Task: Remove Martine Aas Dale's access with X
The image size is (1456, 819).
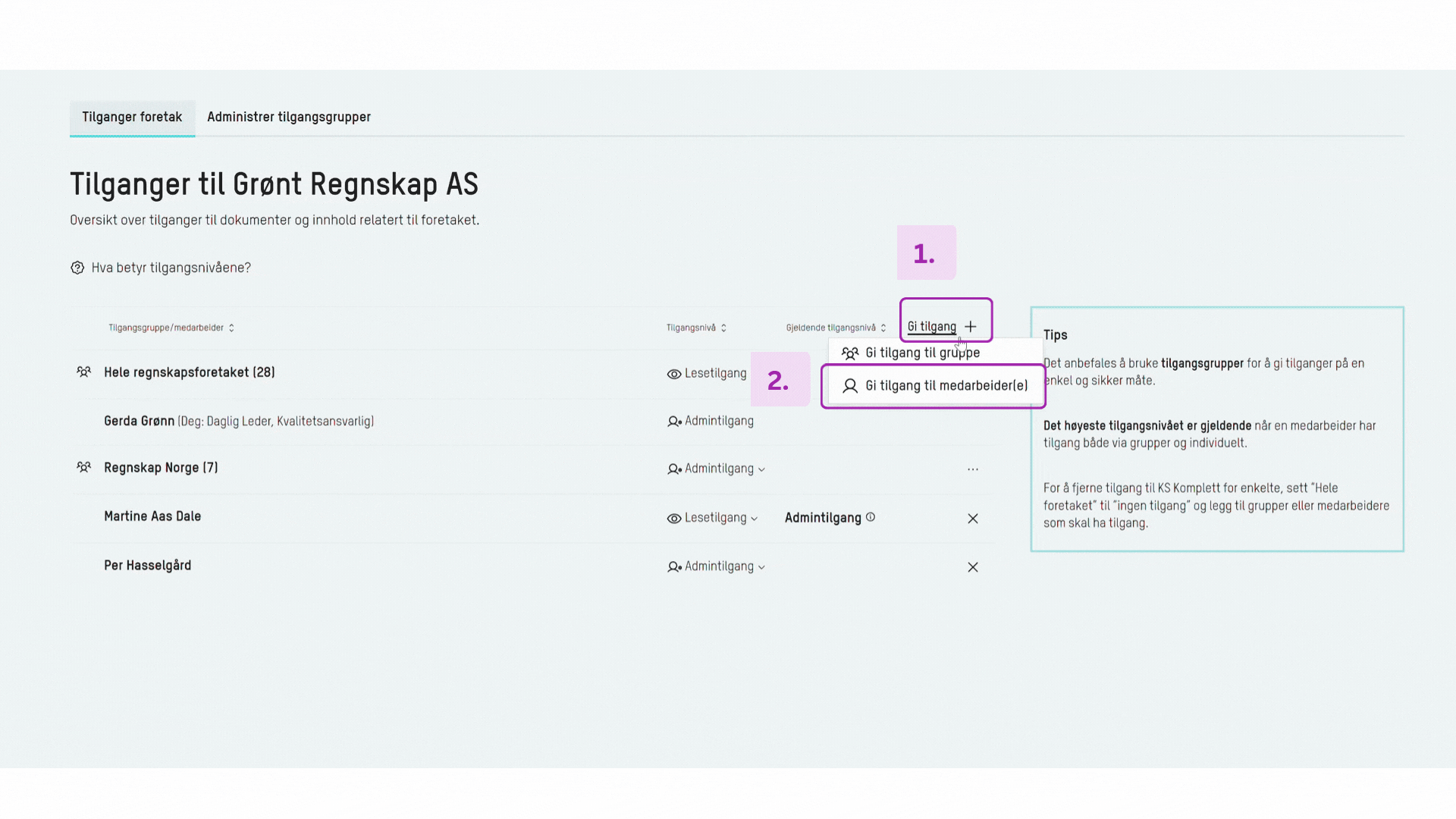Action: coord(973,519)
